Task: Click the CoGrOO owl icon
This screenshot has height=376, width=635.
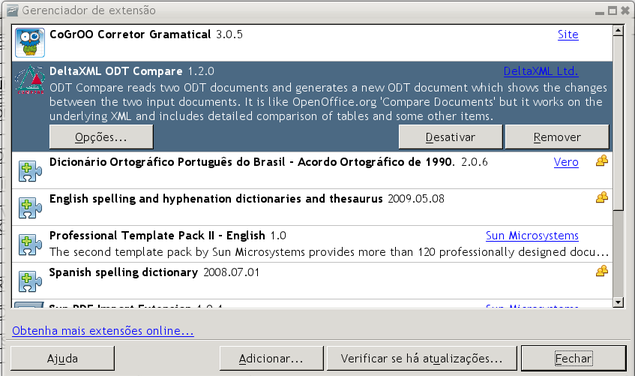Action: [30, 43]
